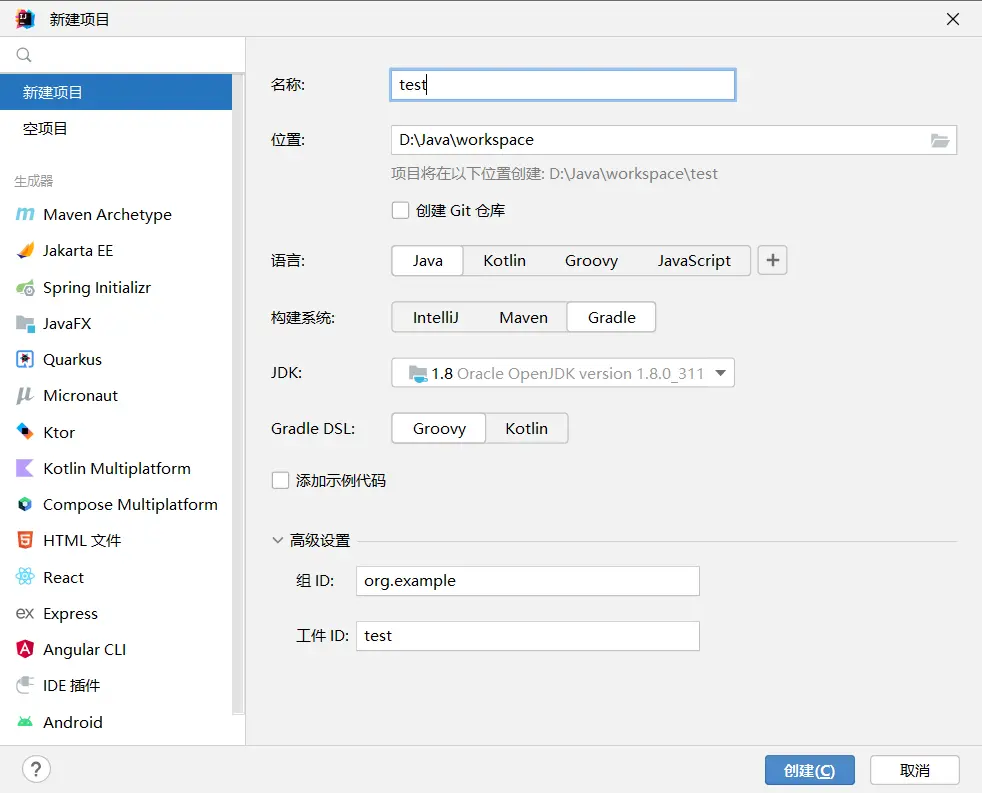This screenshot has height=793, width=982.
Task: Pick the Quarkus generator icon
Action: point(25,360)
